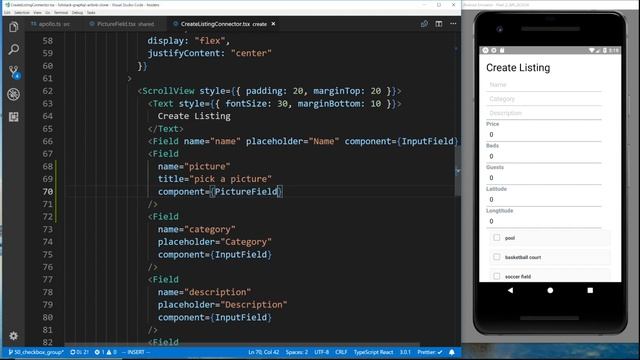This screenshot has width=640, height=360.
Task: Open the Manage gear at sidebar bottom
Action: point(13,336)
